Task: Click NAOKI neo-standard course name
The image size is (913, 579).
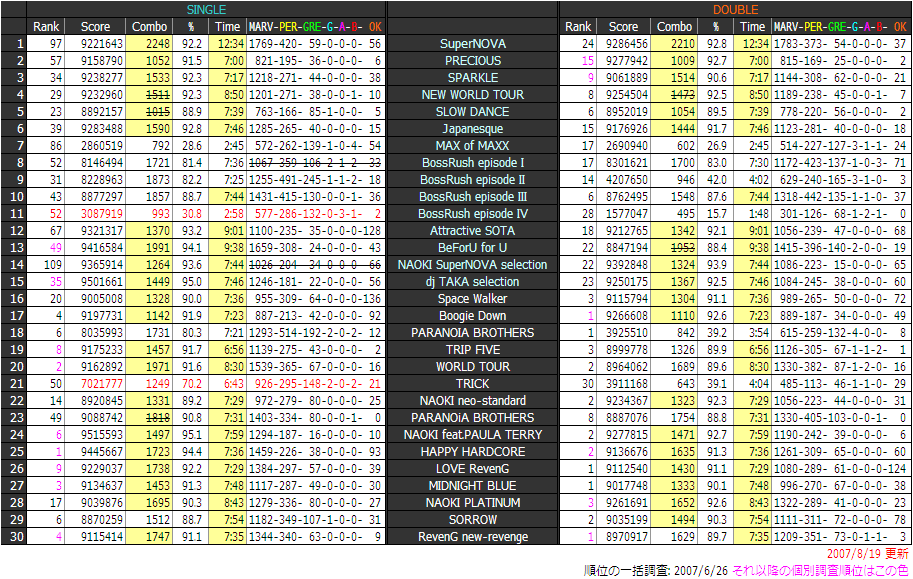Action: coord(472,401)
